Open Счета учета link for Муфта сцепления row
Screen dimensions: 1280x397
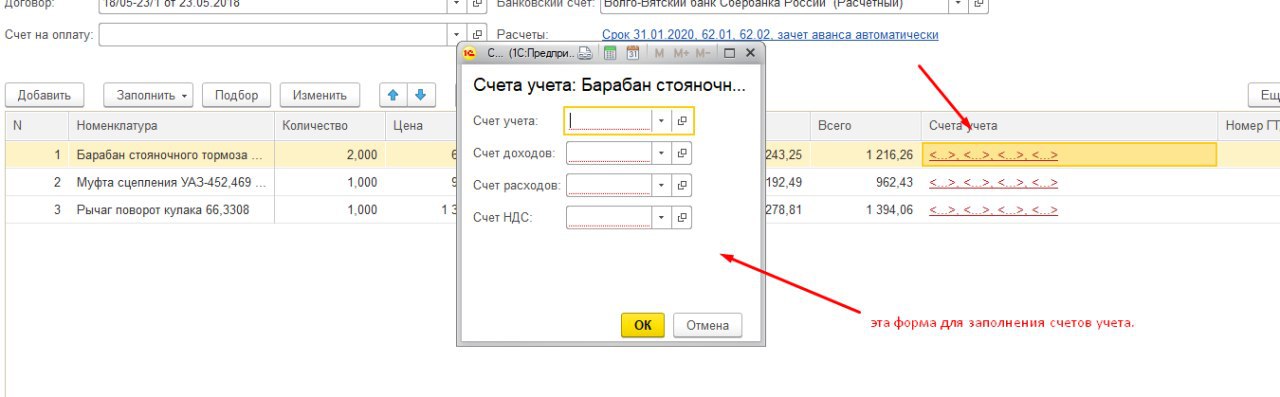click(x=993, y=182)
